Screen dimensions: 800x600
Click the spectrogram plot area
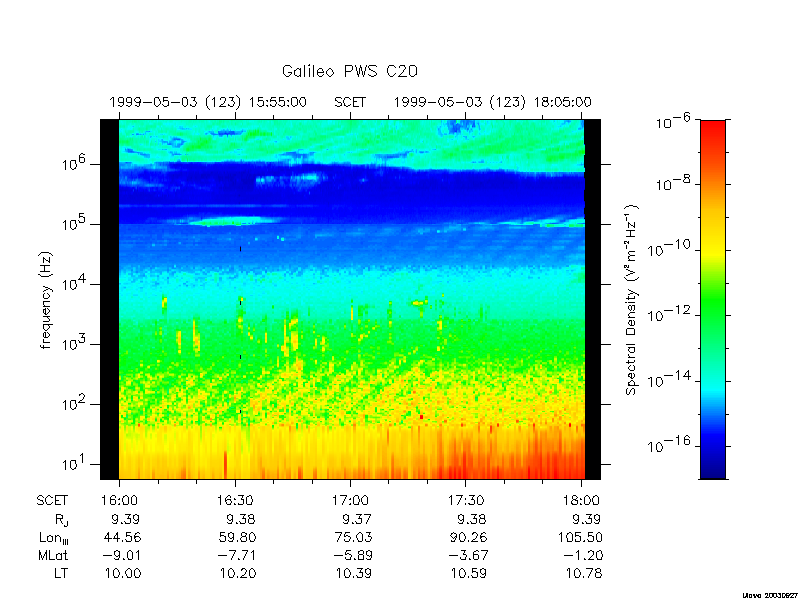point(351,299)
